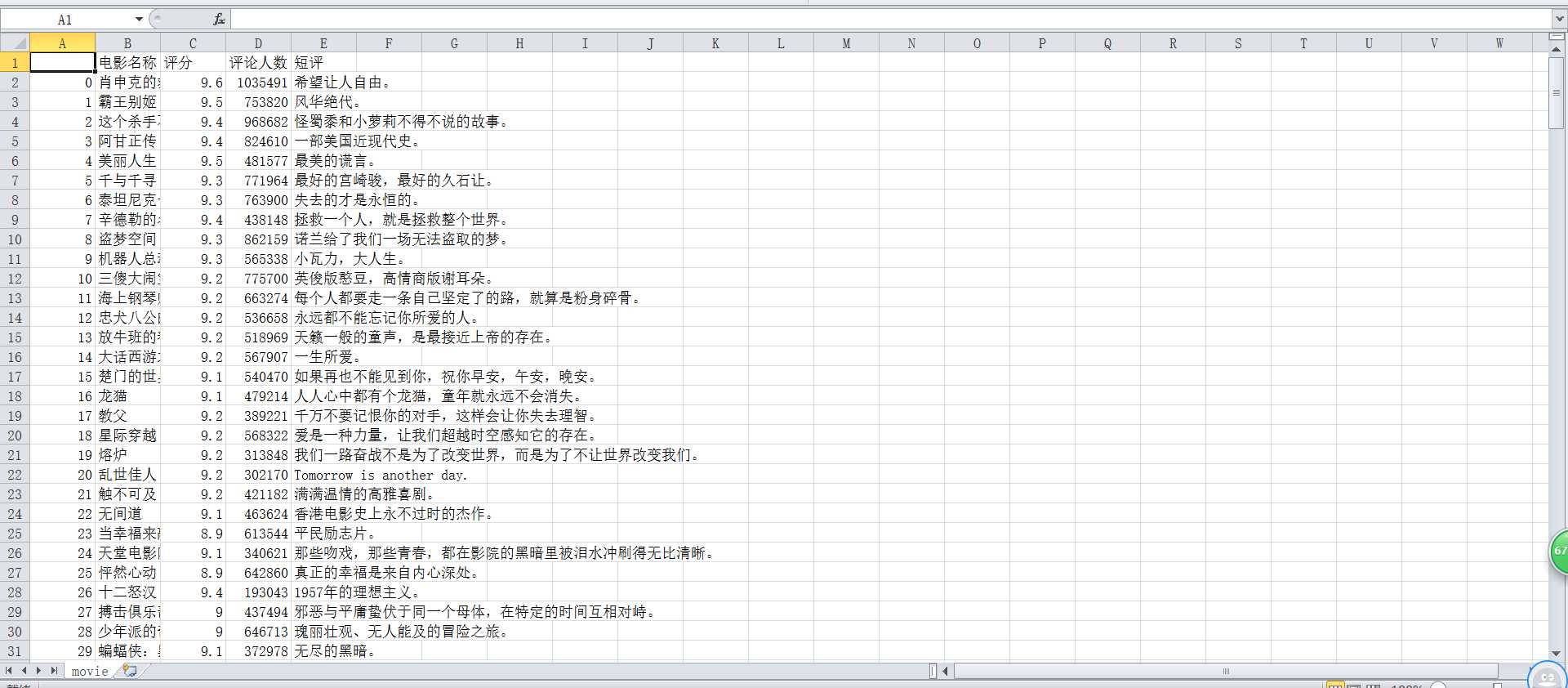1568x688 pixels.
Task: Select row 1 header
Action: click(x=15, y=63)
